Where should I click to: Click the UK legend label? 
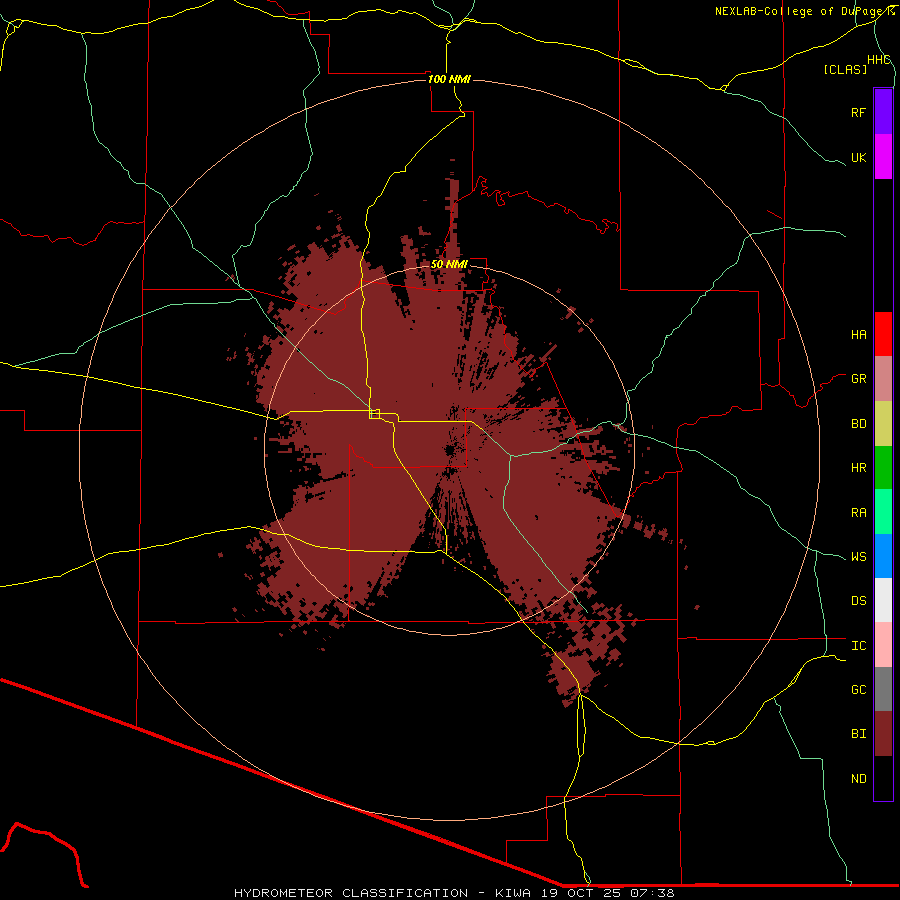click(858, 157)
